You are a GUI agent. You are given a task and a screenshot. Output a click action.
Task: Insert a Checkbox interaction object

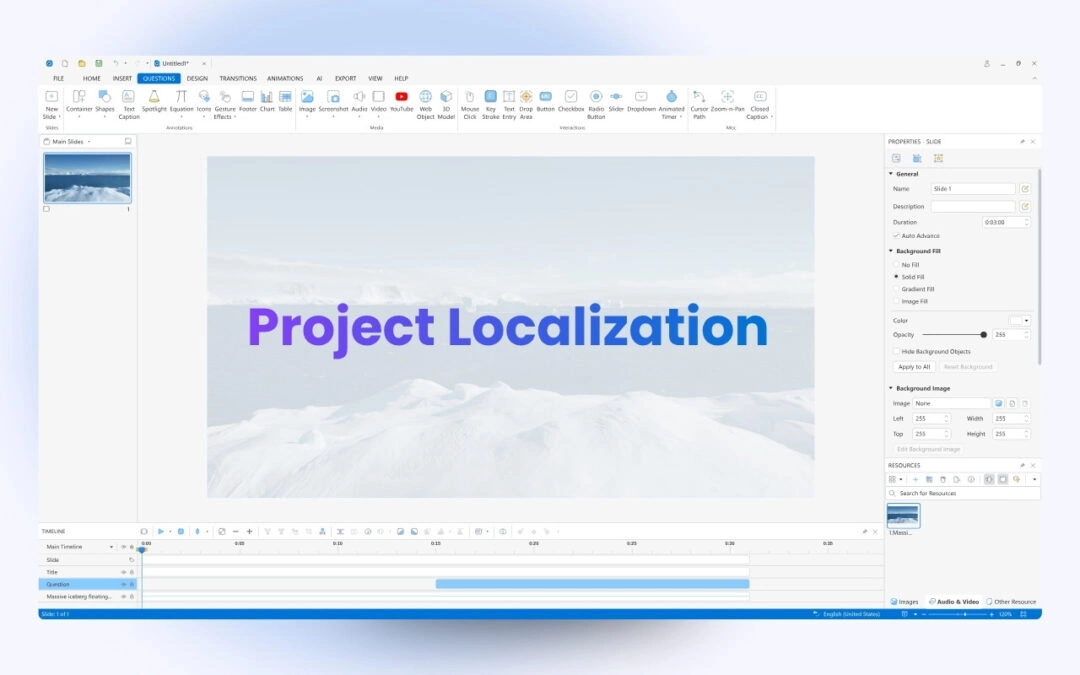click(571, 101)
